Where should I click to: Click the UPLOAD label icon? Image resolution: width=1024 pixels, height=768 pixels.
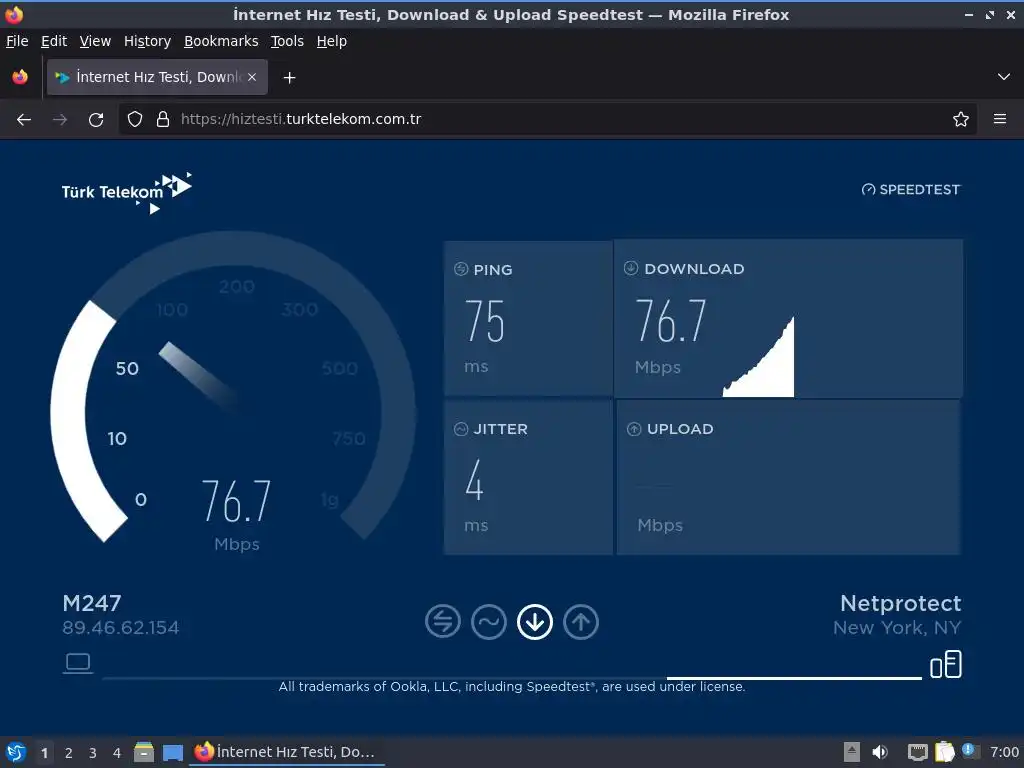[x=634, y=429]
